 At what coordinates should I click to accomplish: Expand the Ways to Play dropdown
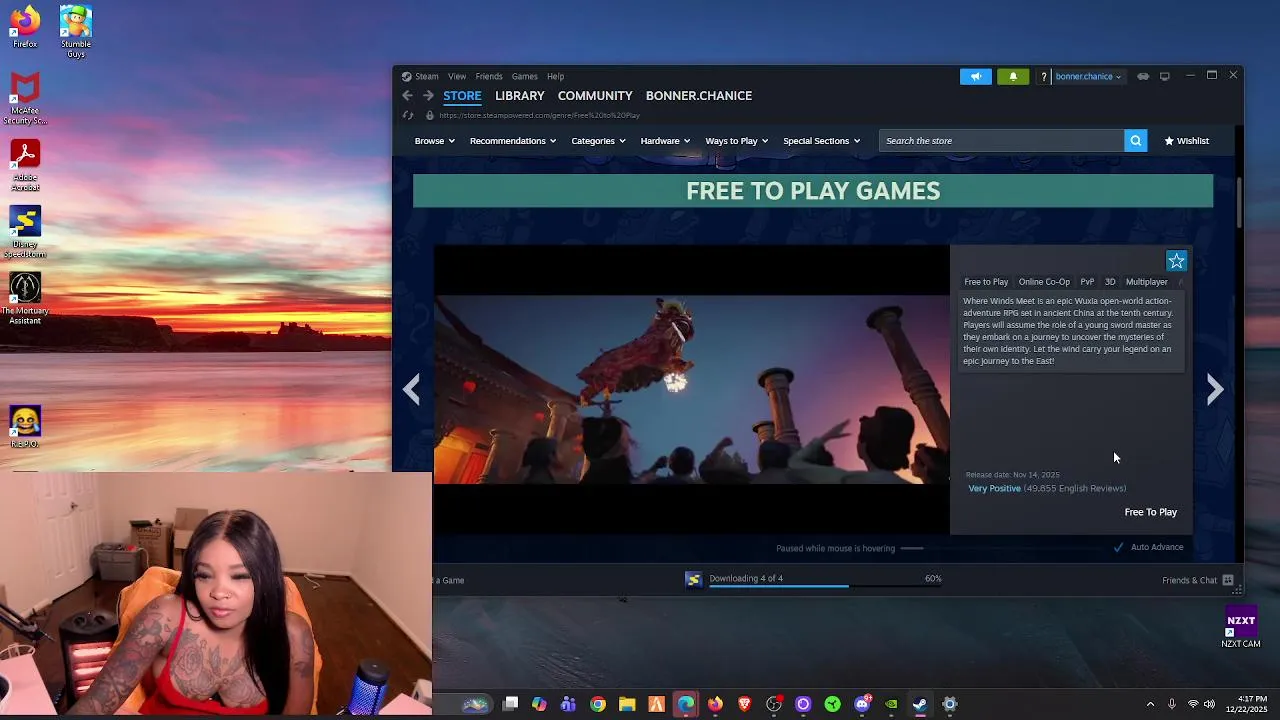coord(737,141)
